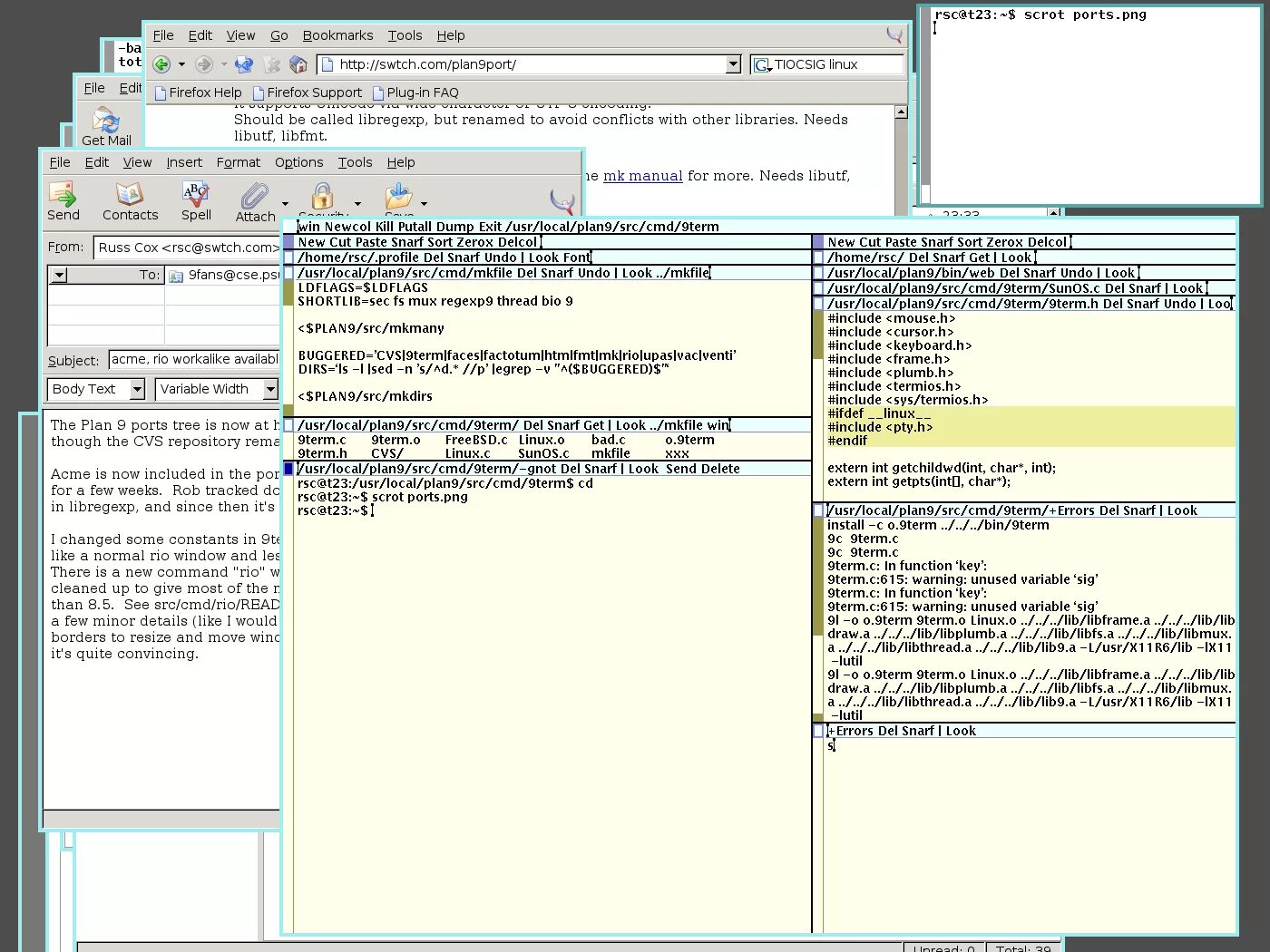Click Firefox Stop icon
The height and width of the screenshot is (952, 1270).
[271, 64]
